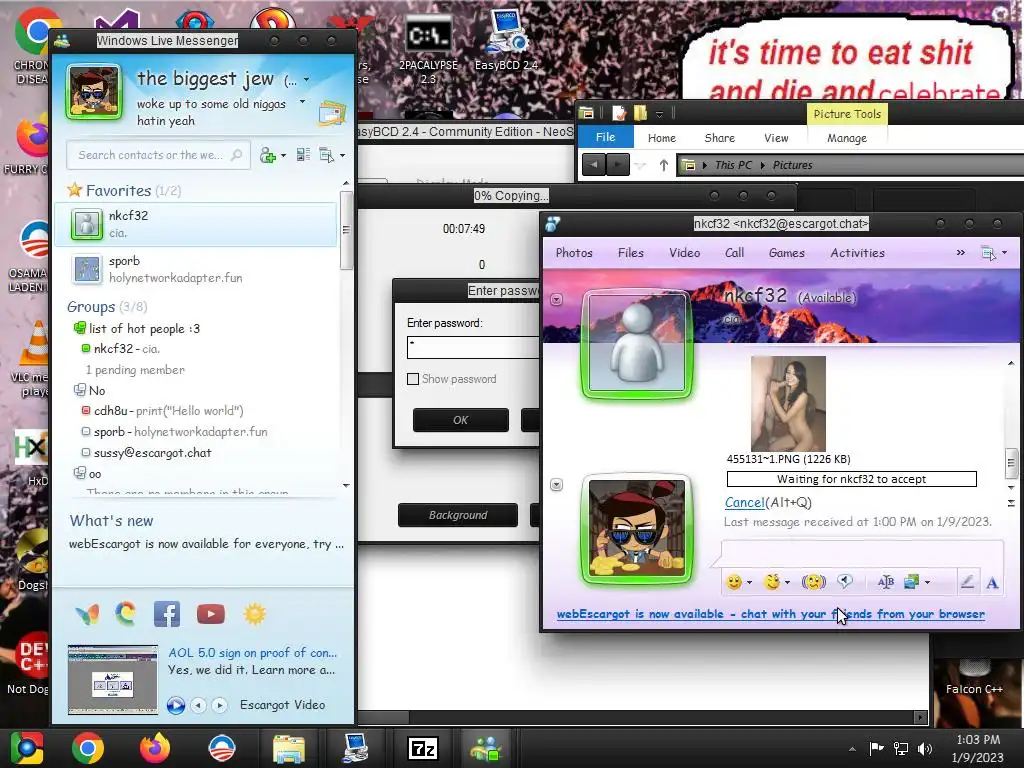The image size is (1024, 768).
Task: Click the contact list layout icon
Action: click(303, 155)
